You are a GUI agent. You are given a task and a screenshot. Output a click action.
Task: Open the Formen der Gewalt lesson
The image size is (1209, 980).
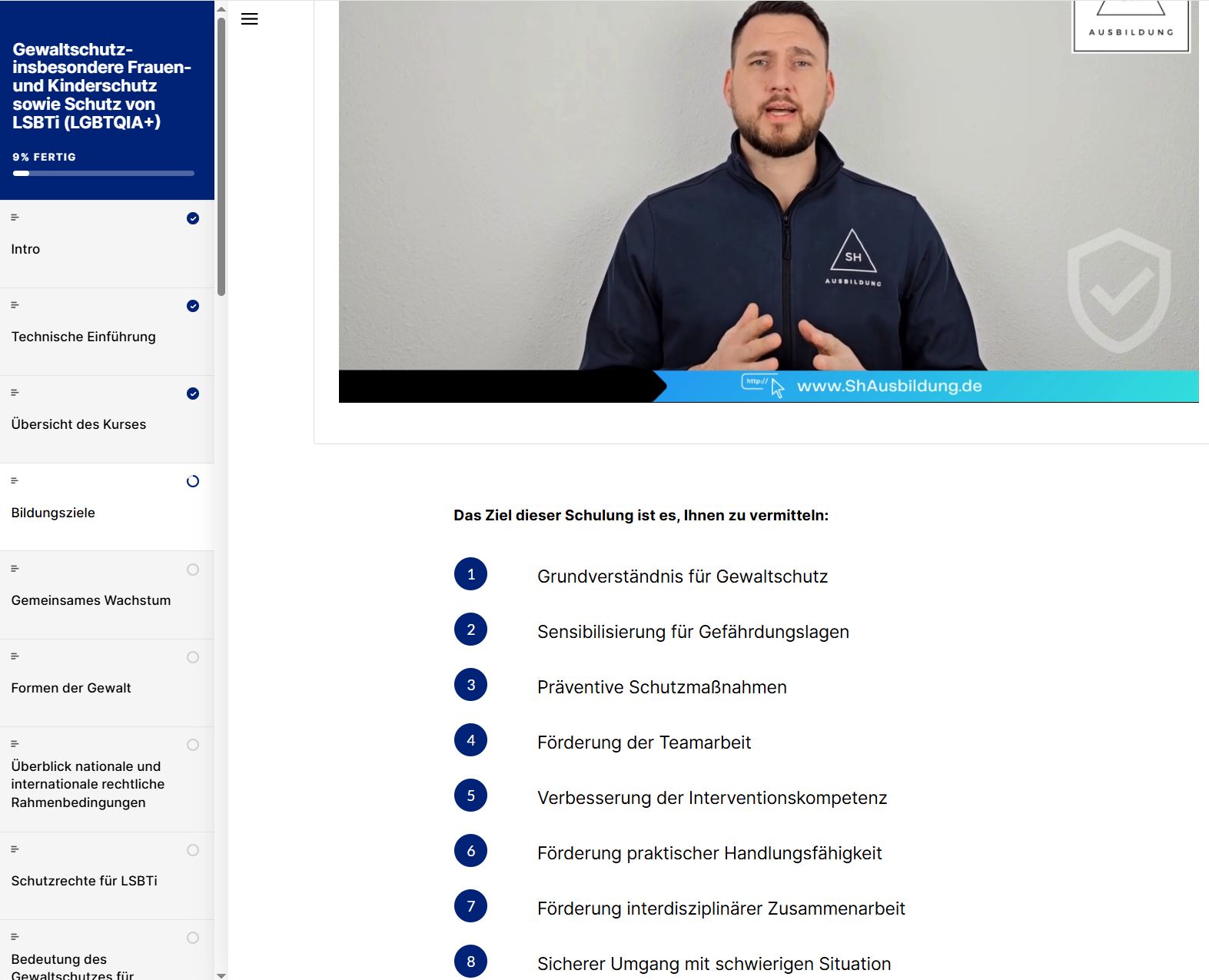point(107,683)
